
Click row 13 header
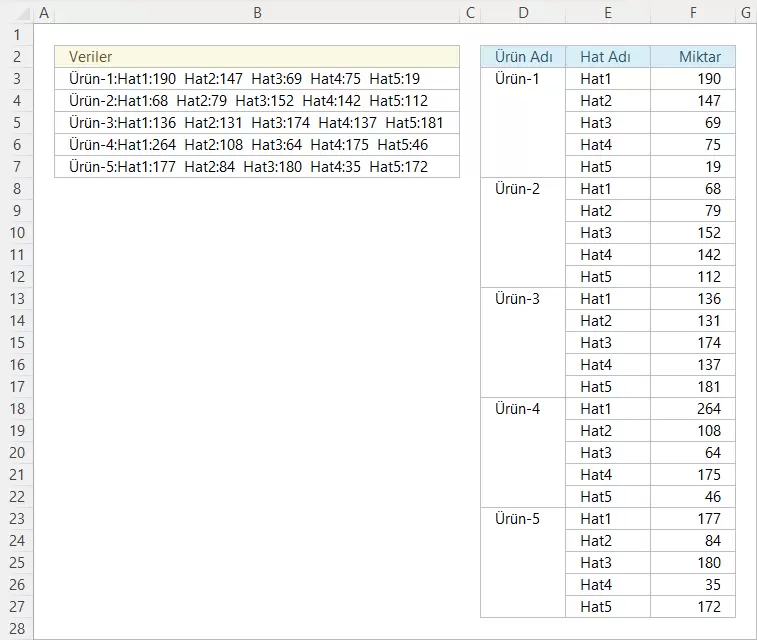(16, 299)
